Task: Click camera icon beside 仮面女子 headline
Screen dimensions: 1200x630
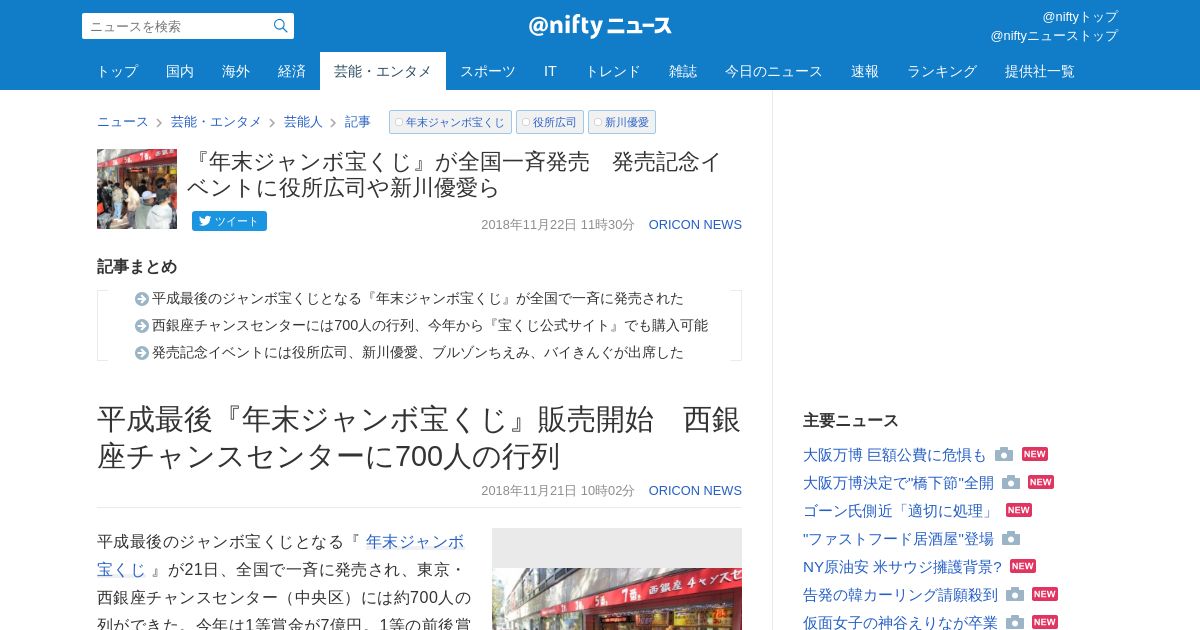Action: [1015, 622]
